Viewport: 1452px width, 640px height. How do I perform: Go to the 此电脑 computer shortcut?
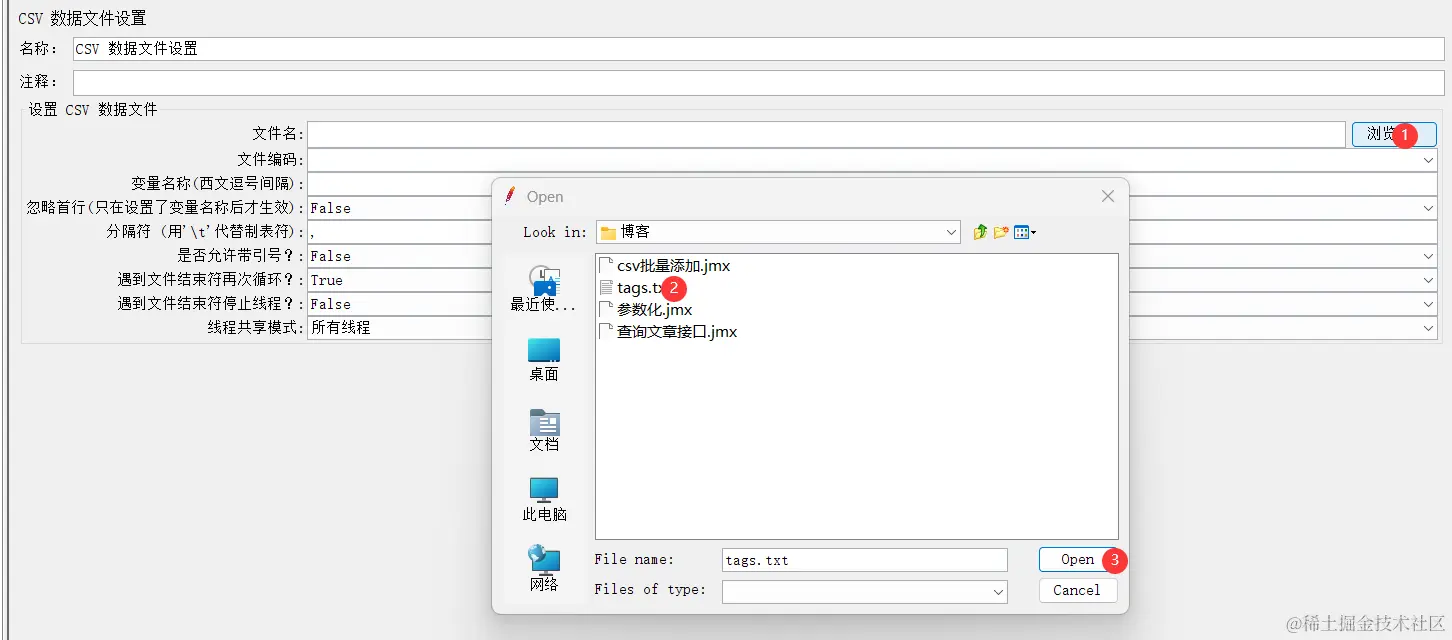(544, 500)
